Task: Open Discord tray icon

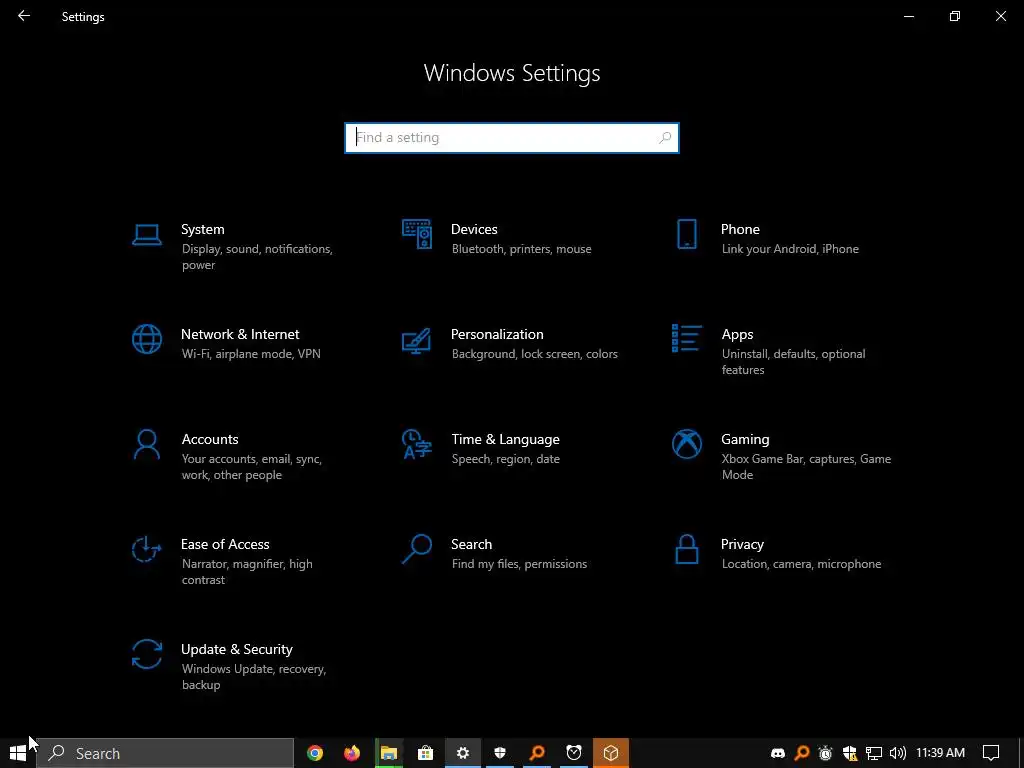Action: pyautogui.click(x=778, y=753)
